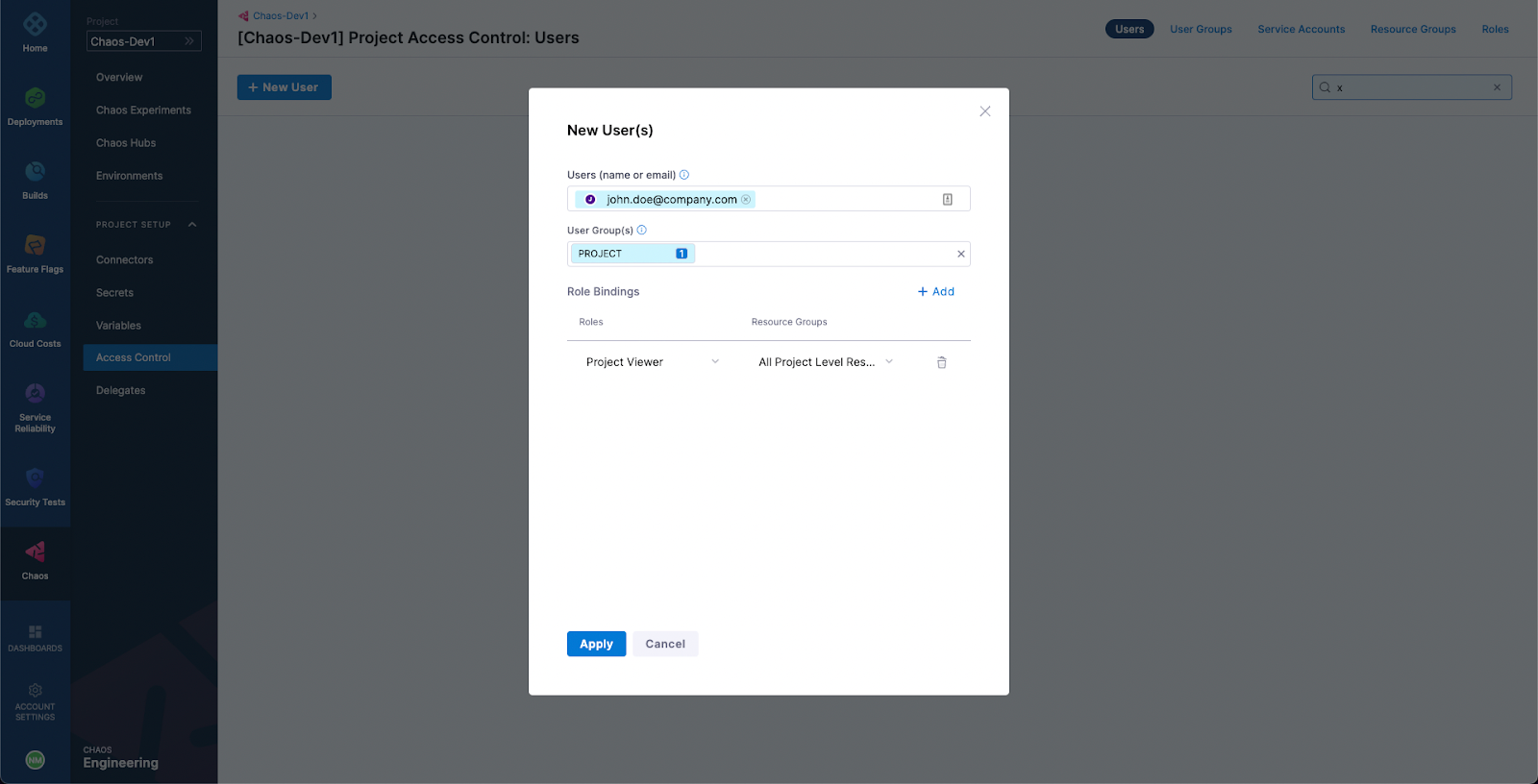Image resolution: width=1538 pixels, height=784 pixels.
Task: Click the PROJECT user group tag
Action: point(632,254)
